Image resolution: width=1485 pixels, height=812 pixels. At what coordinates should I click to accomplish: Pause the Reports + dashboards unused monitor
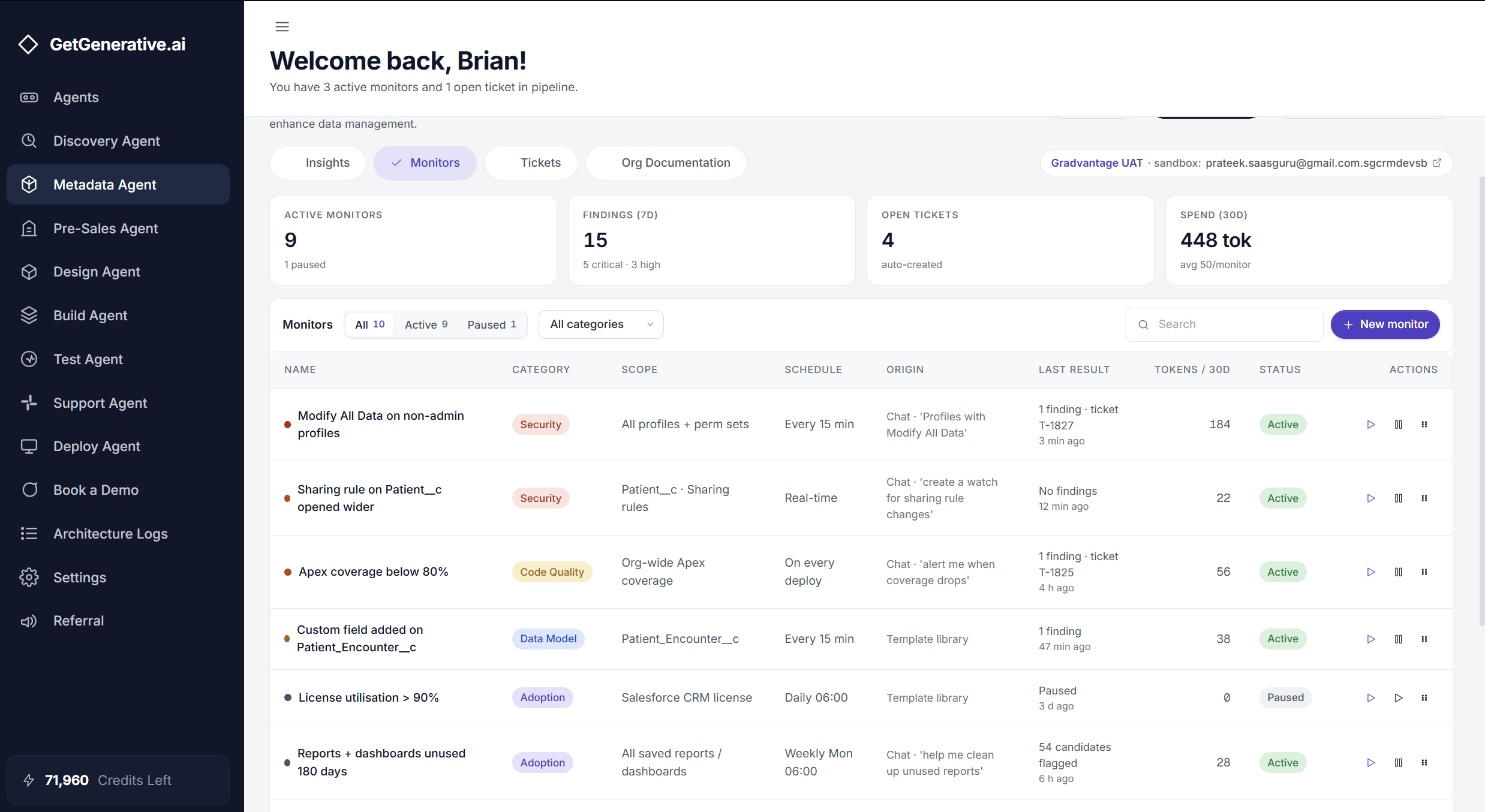[1399, 763]
